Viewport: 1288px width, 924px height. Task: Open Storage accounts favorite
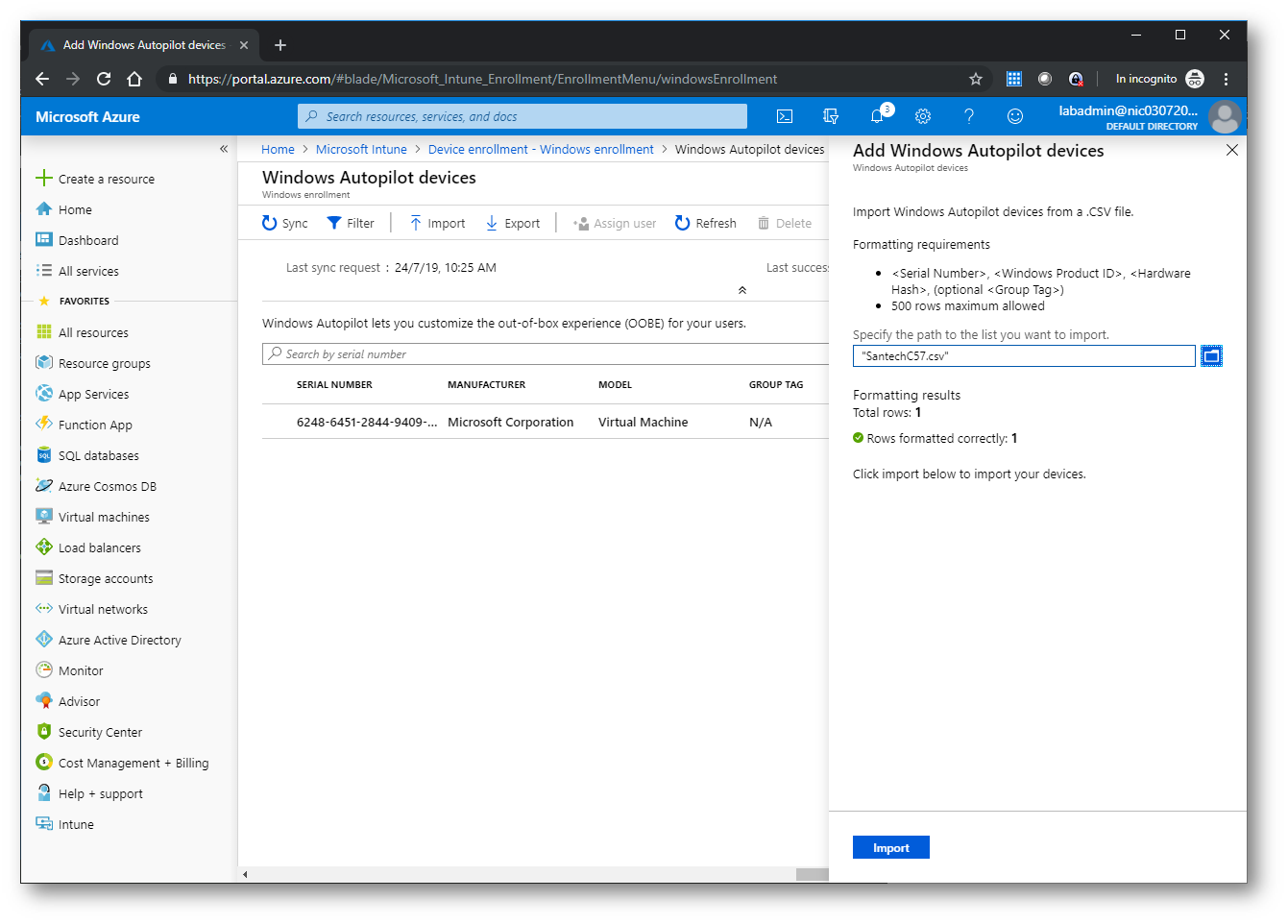(x=95, y=578)
